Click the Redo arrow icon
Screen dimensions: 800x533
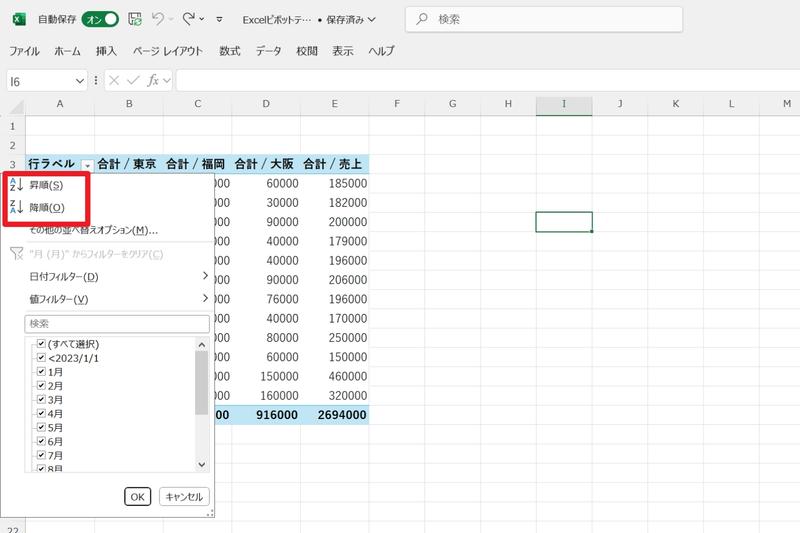coord(188,19)
